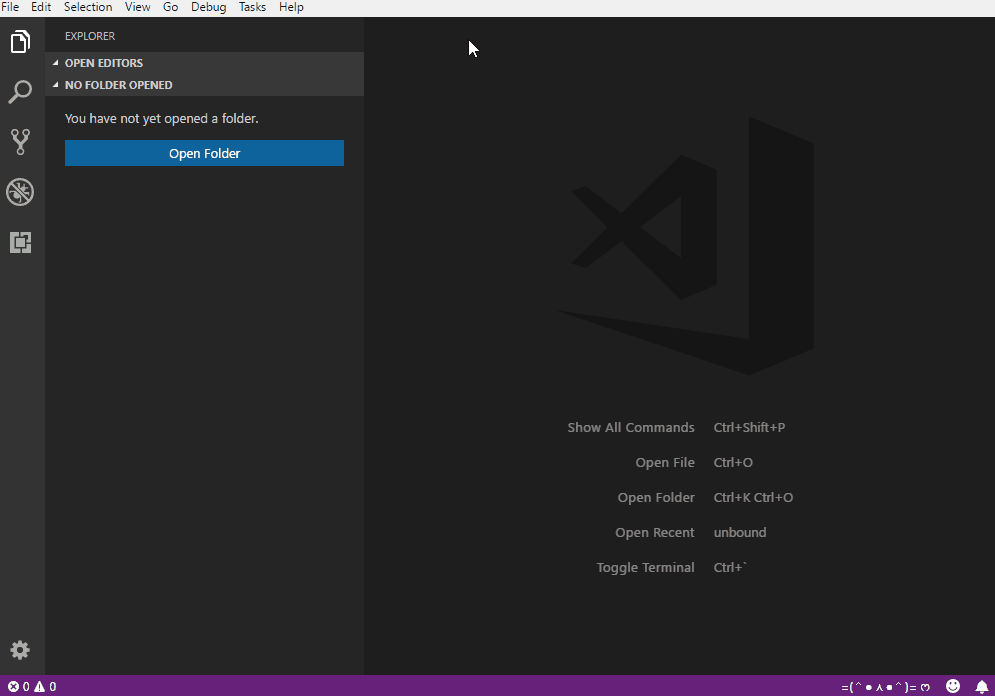Open the Debug view icon
This screenshot has width=995, height=696.
point(20,192)
